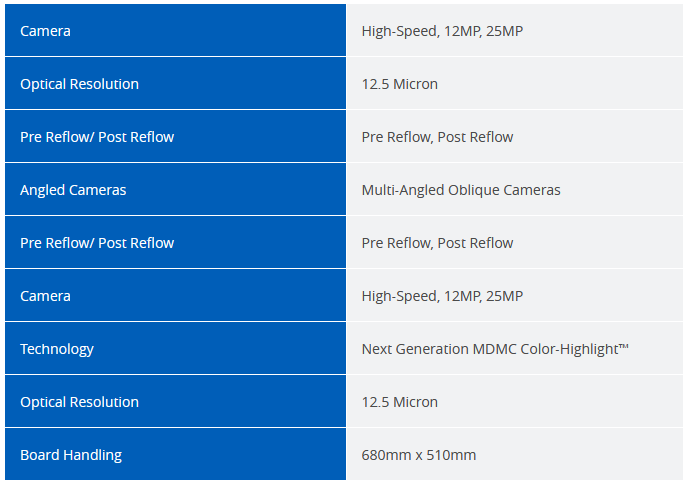This screenshot has width=688, height=484.
Task: Click the word "Oblique" in Angled Cameras row
Action: (x=475, y=190)
